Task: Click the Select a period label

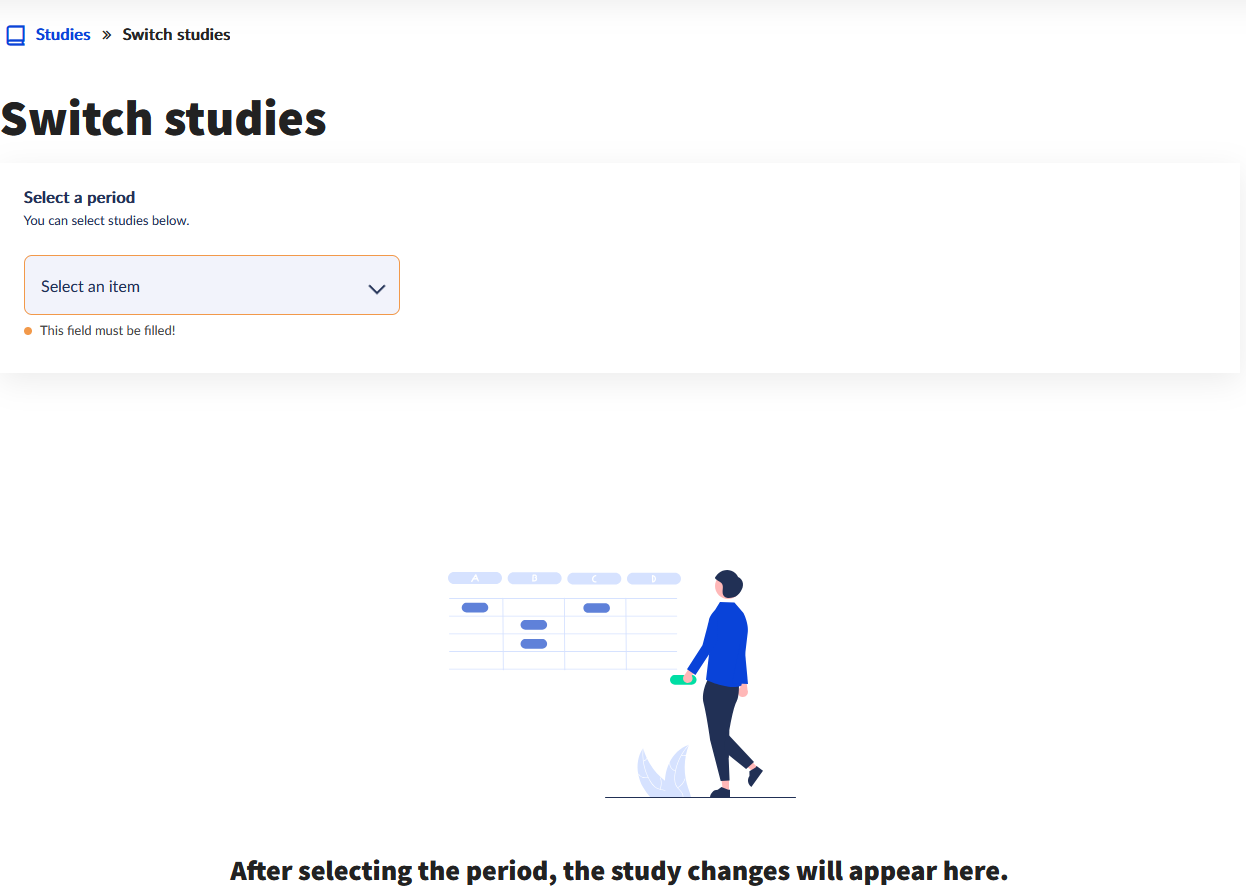Action: click(x=79, y=197)
